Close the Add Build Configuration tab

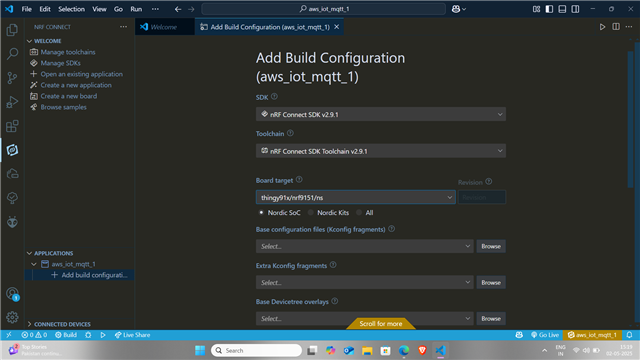click(x=337, y=27)
